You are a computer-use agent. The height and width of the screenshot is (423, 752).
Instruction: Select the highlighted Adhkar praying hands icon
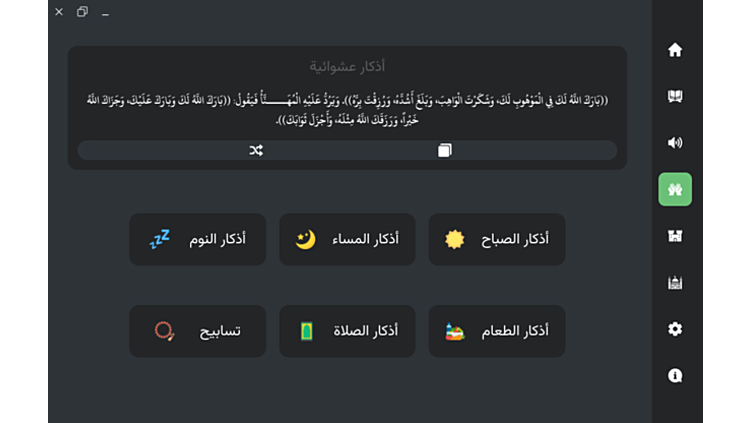click(675, 189)
